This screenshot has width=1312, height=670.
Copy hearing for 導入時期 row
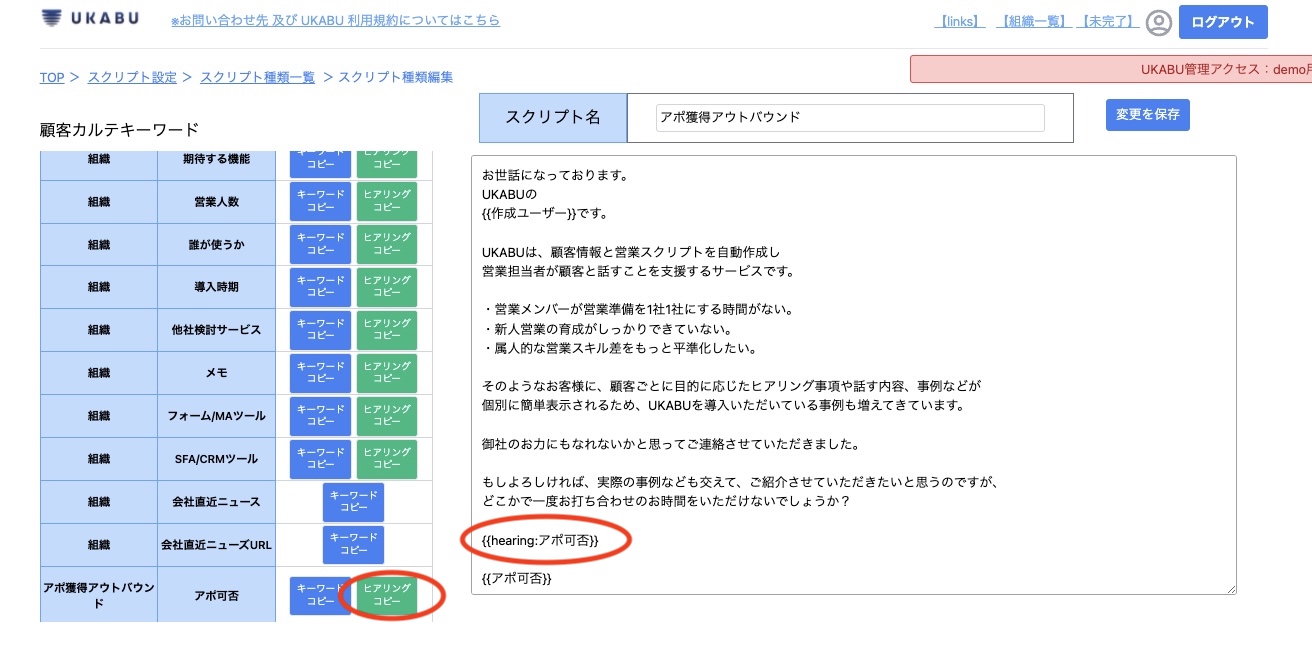(387, 287)
